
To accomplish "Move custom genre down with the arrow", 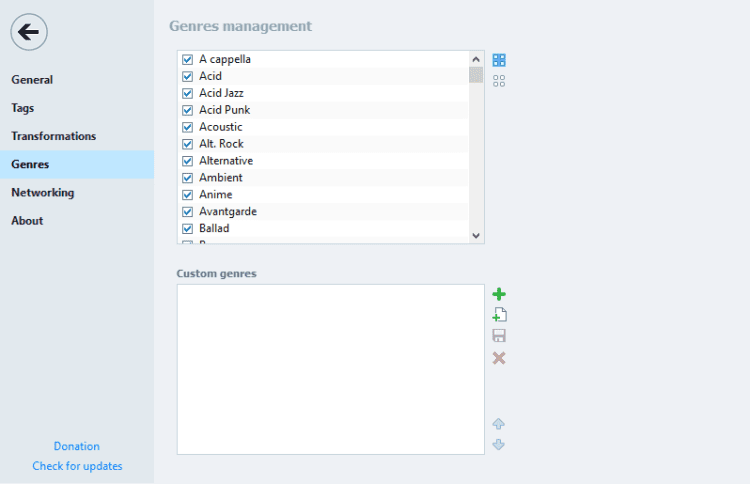I will point(499,445).
